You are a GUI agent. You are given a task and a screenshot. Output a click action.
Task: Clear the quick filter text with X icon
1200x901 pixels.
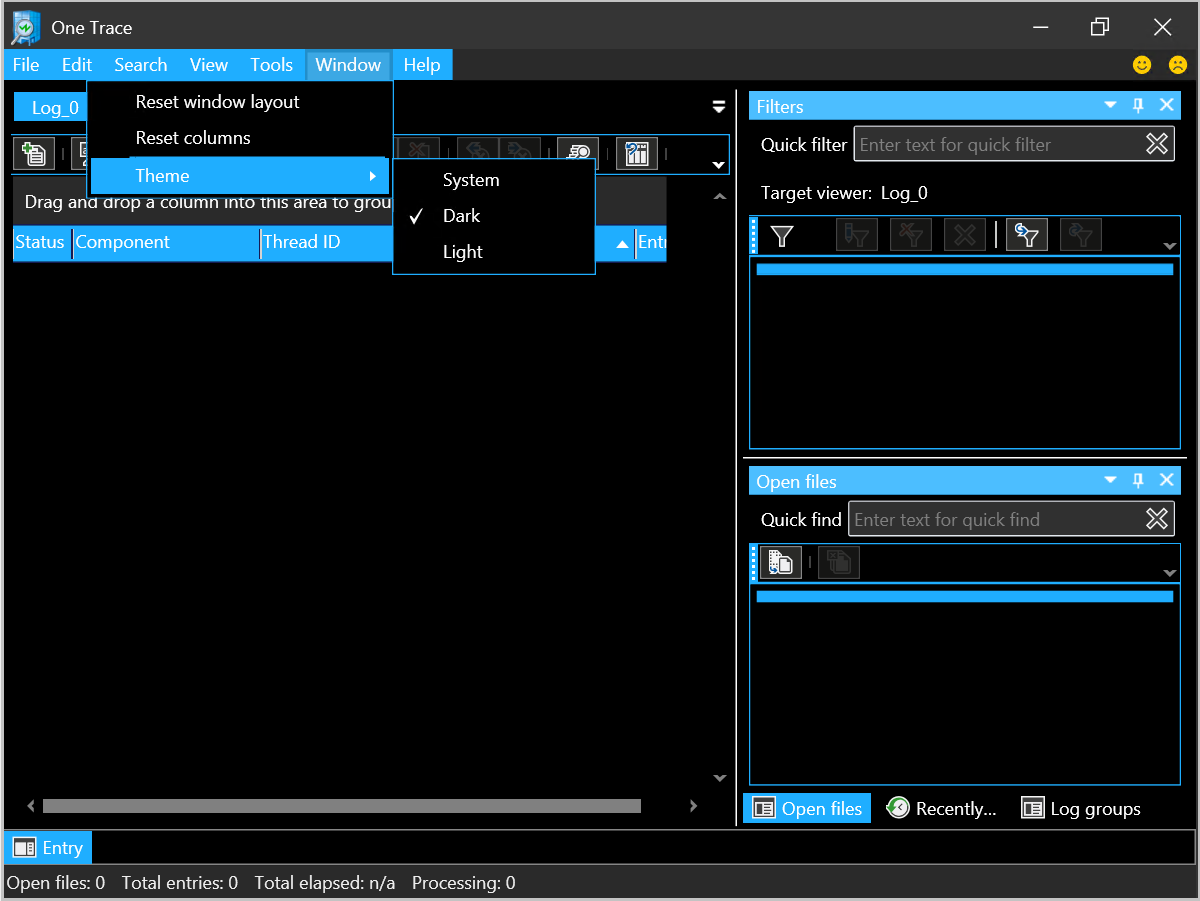(x=1157, y=144)
